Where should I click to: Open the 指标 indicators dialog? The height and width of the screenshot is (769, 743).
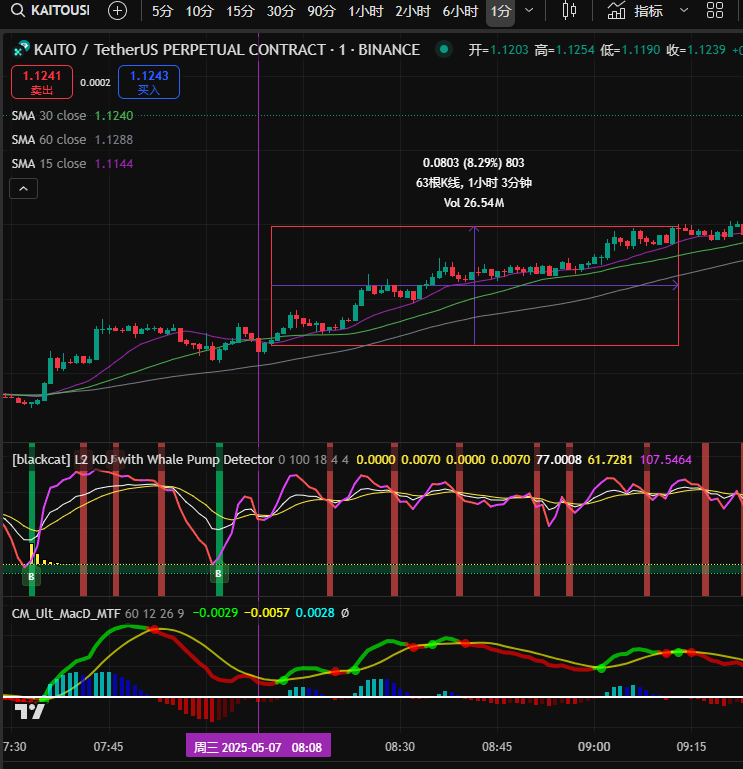coord(635,10)
